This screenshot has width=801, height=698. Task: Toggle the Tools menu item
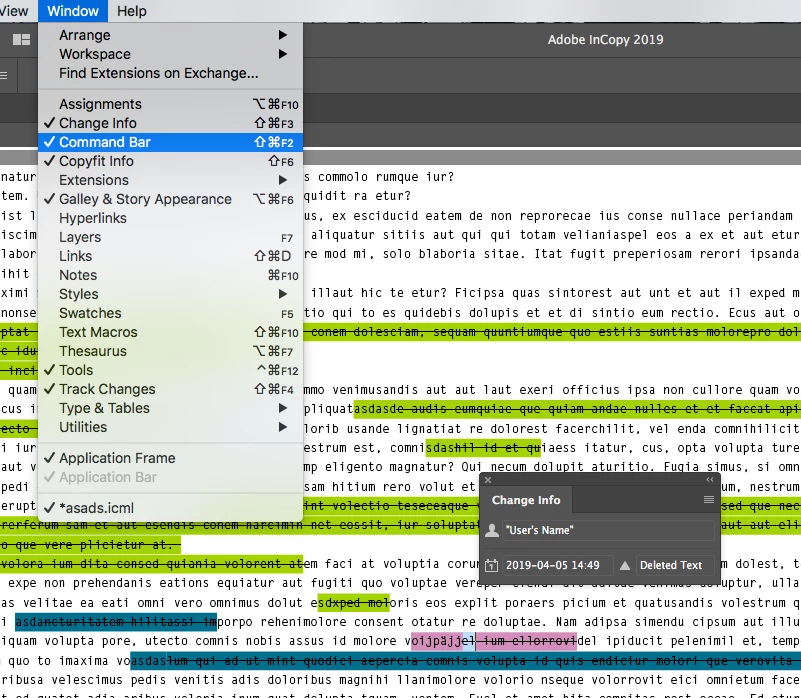170,370
